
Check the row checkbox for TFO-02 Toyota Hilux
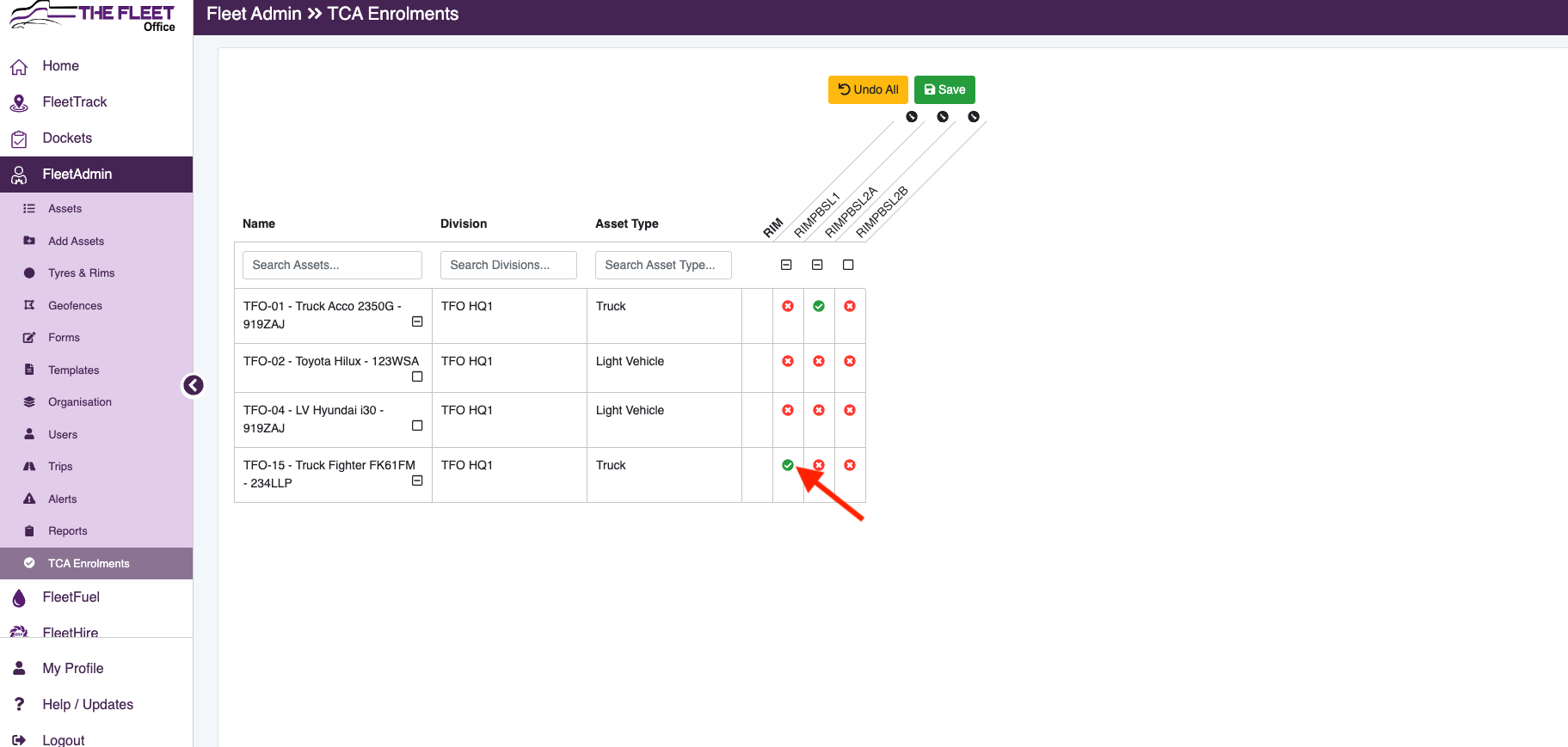417,377
